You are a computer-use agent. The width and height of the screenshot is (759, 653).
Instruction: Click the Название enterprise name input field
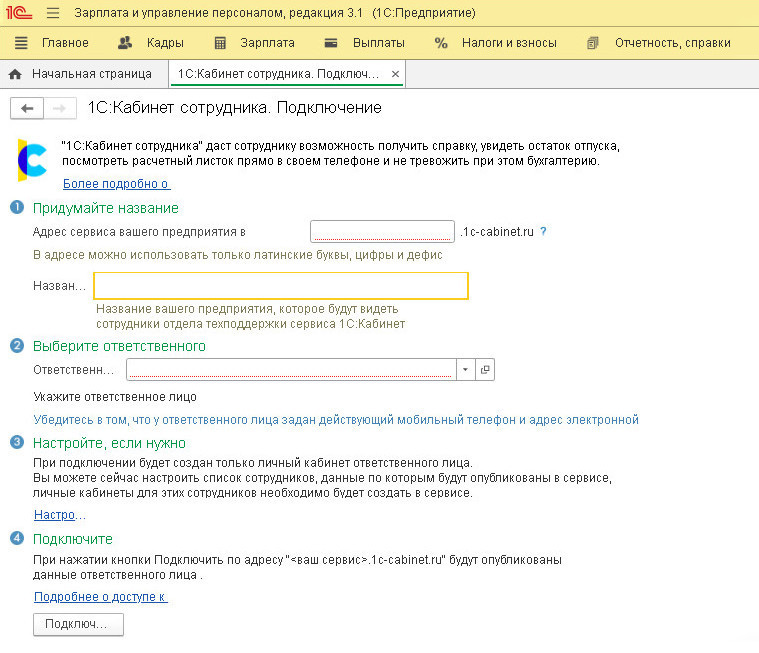tap(280, 286)
